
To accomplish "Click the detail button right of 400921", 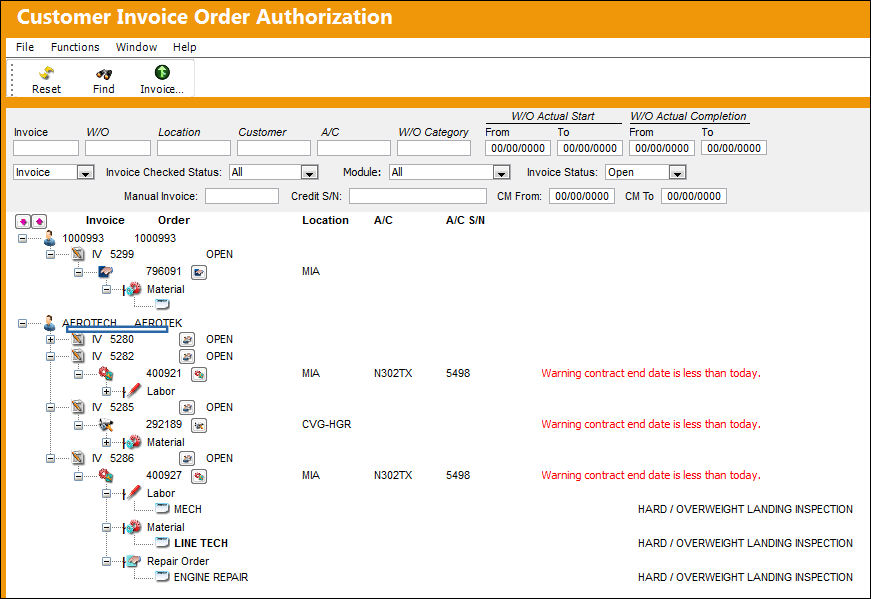I will pos(199,375).
